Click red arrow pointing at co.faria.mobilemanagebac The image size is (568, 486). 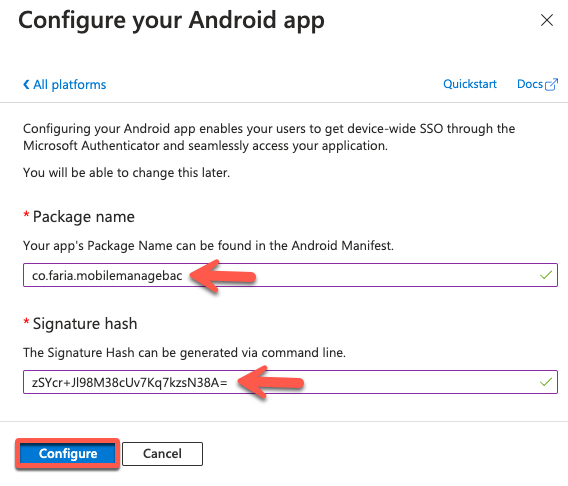click(x=223, y=276)
